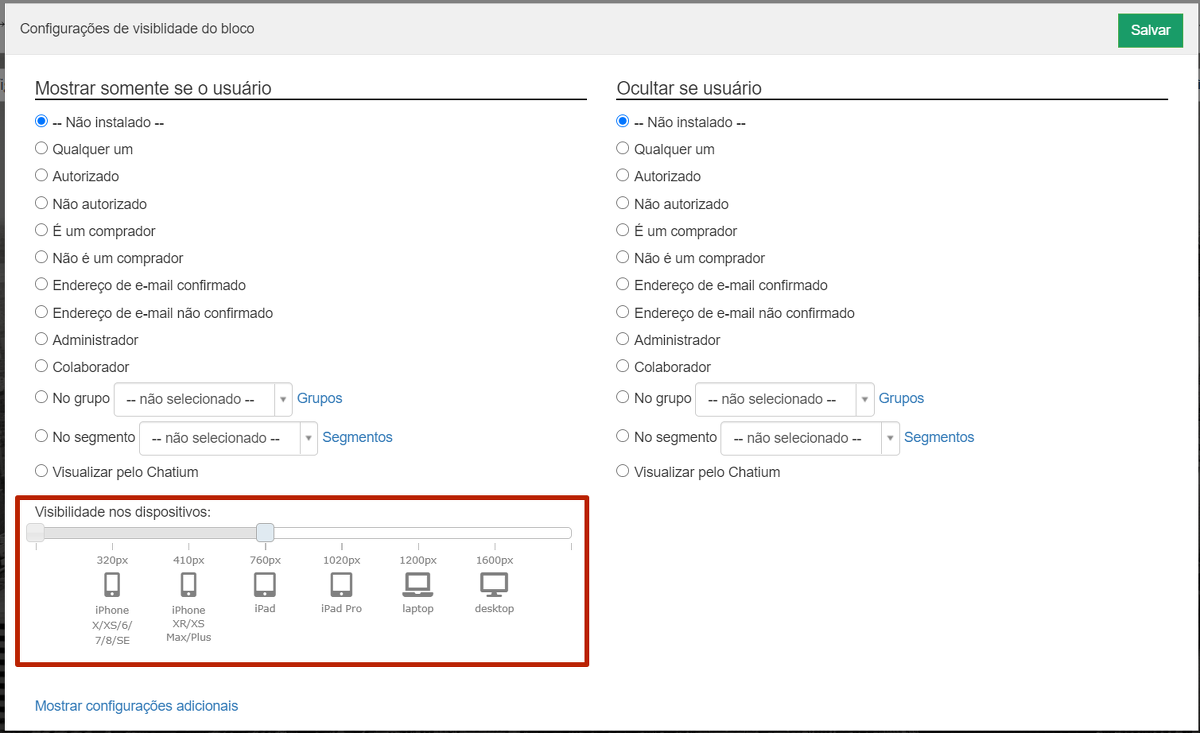The width and height of the screenshot is (1200, 733).
Task: Enable 'Visualizar pelo Chatium' under Ocultar
Action: coord(623,471)
